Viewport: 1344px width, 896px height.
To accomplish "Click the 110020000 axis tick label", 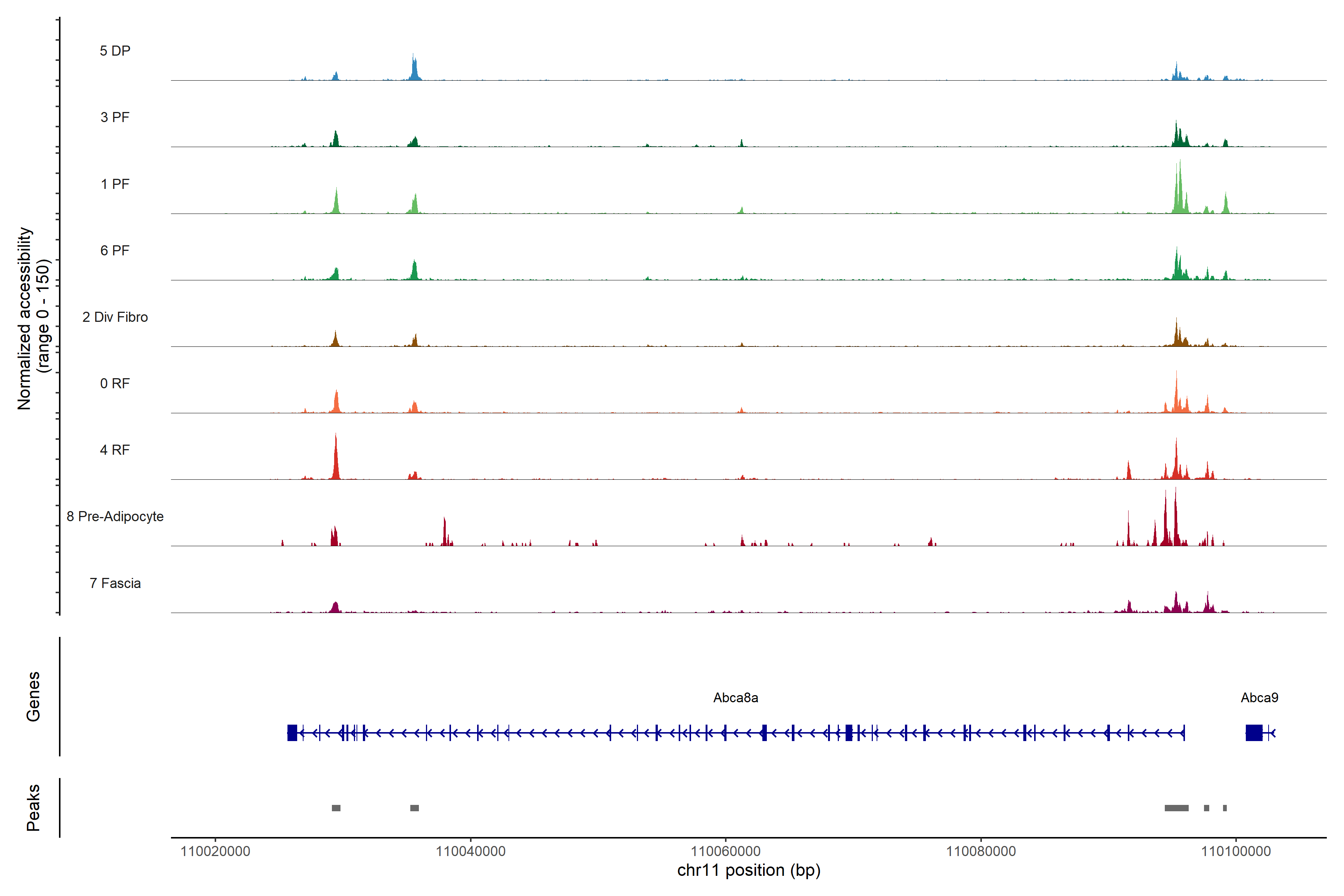I will pyautogui.click(x=215, y=852).
